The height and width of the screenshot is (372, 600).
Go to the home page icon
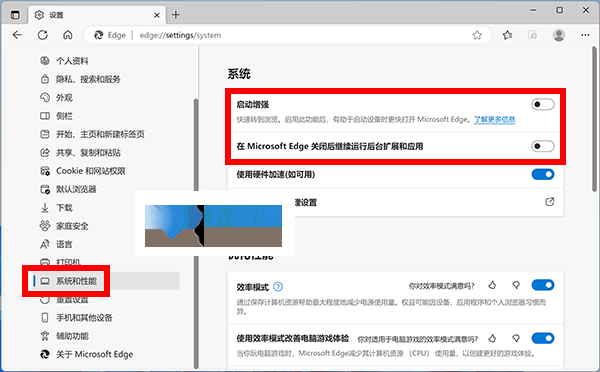(68, 35)
